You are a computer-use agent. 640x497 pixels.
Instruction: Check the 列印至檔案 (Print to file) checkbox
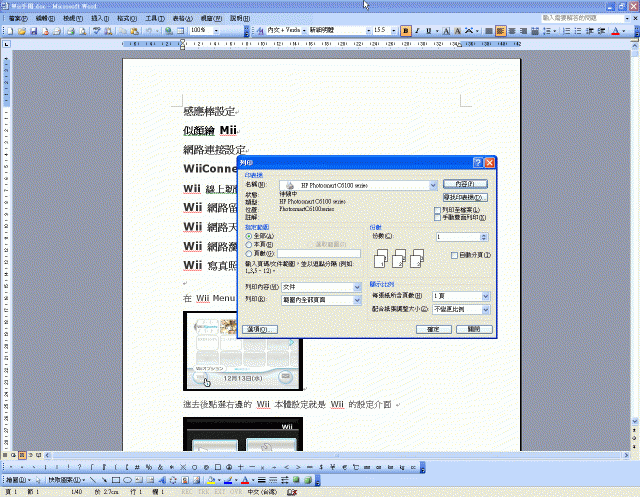click(x=438, y=210)
